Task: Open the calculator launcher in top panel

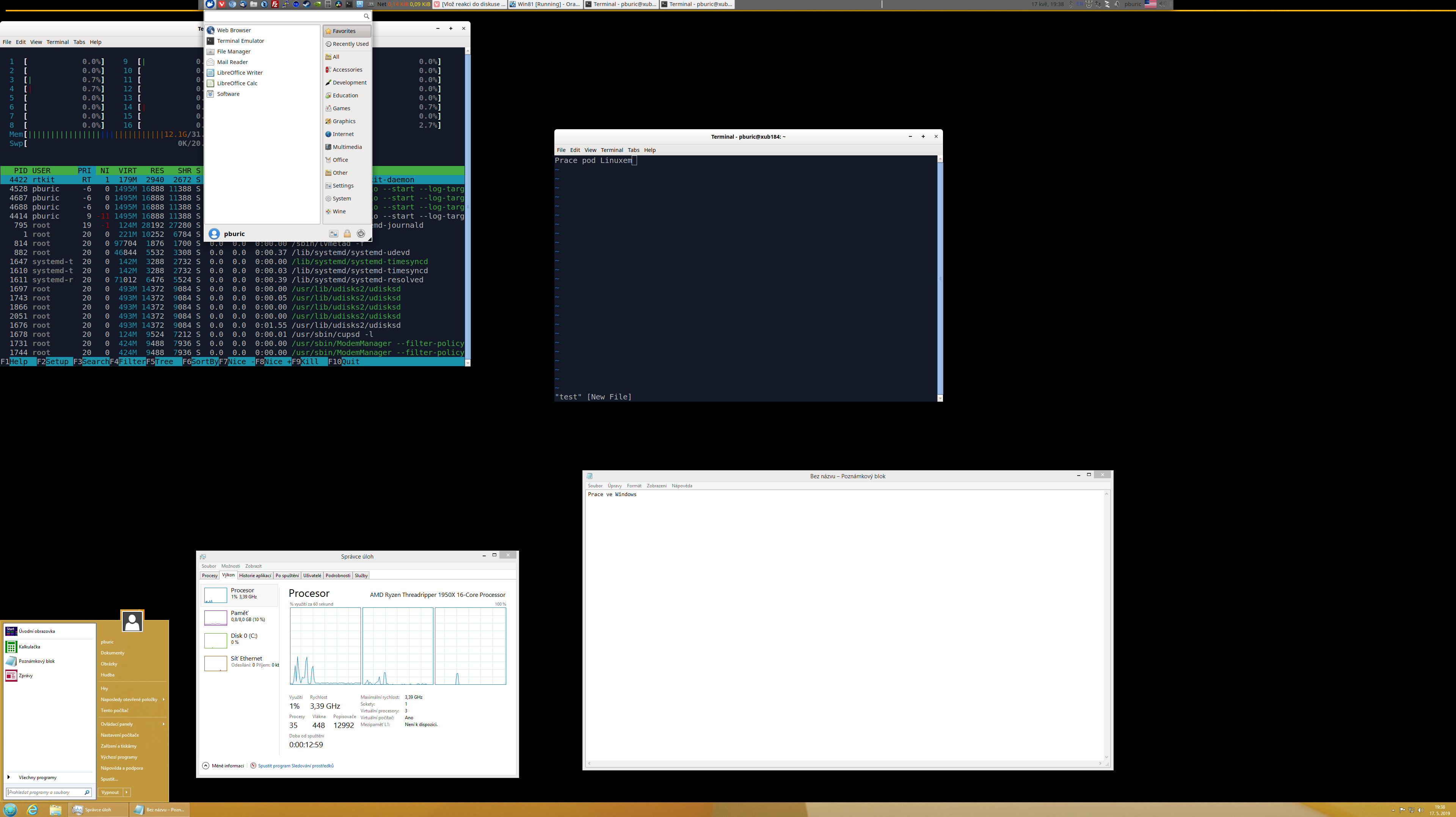Action: (x=328, y=4)
